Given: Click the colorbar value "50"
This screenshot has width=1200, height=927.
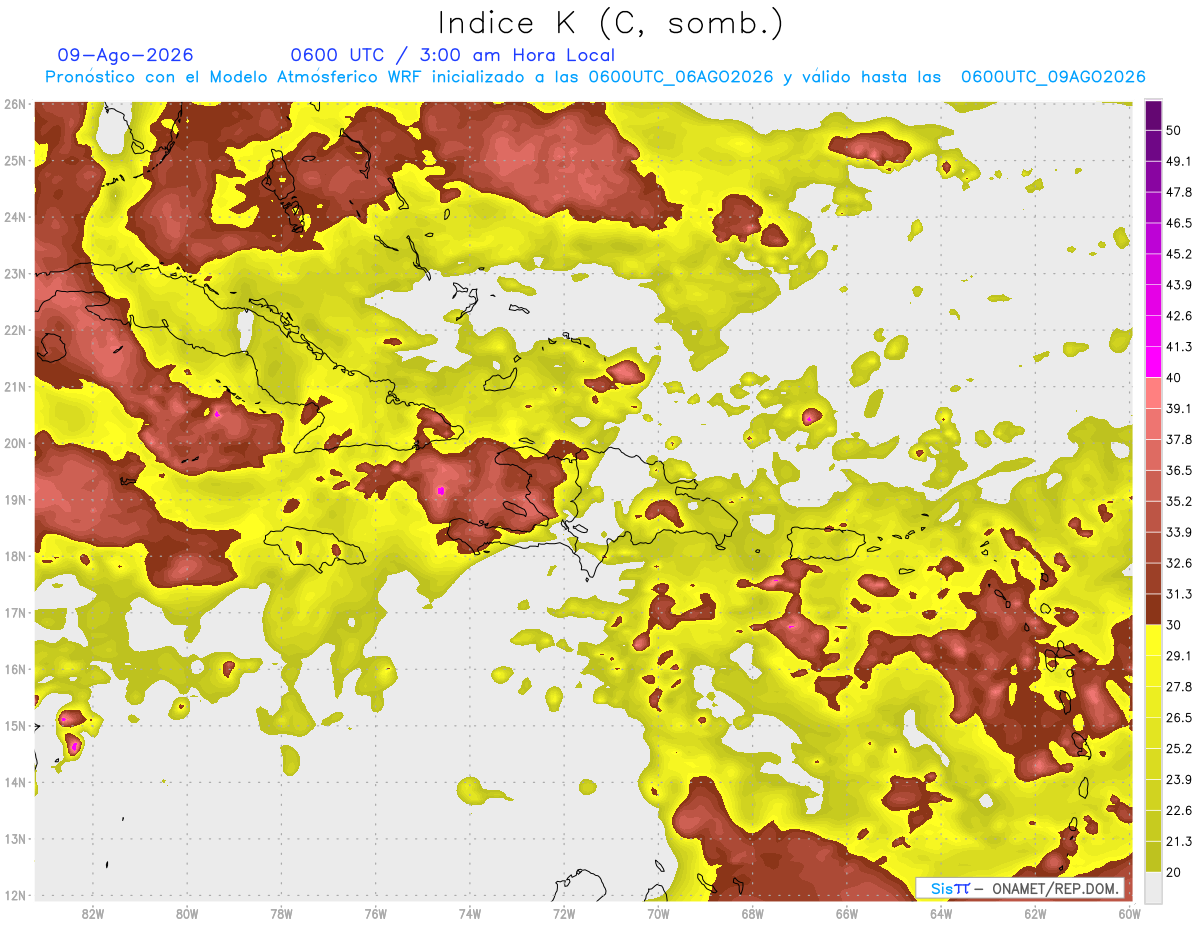Looking at the screenshot, I should [x=1176, y=130].
